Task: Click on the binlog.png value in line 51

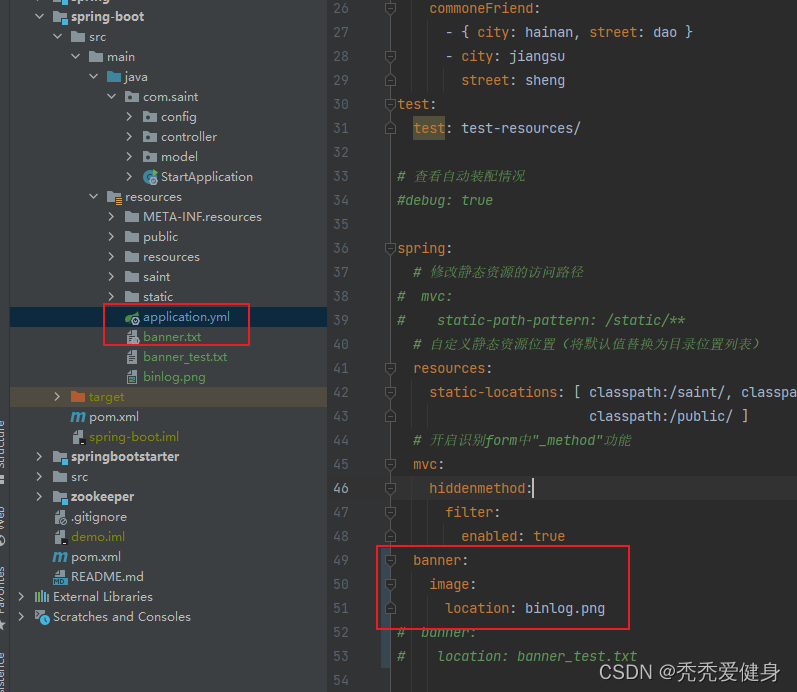Action: tap(564, 608)
